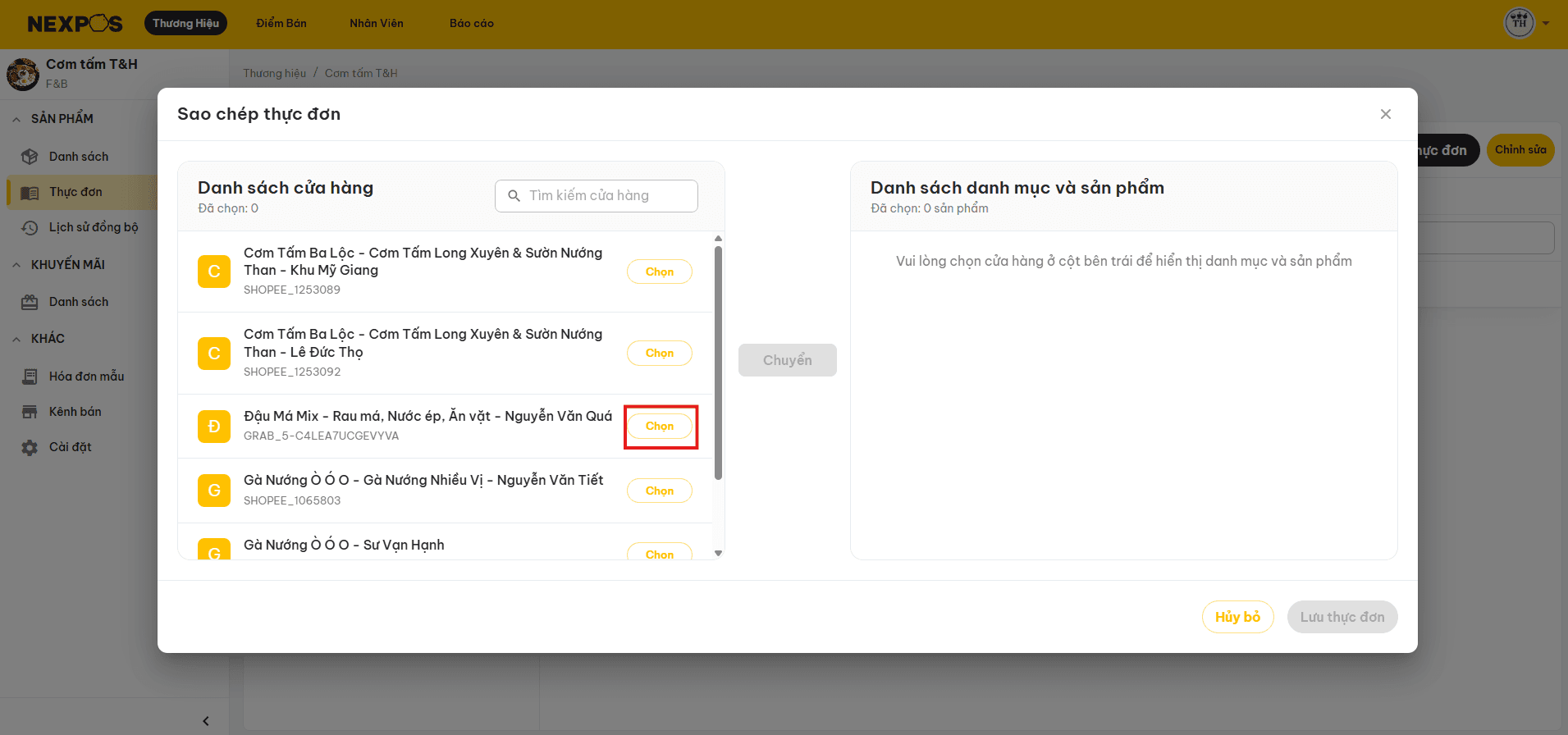This screenshot has width=1568, height=735.
Task: Choose the Đậu Má Mix store
Action: click(660, 426)
